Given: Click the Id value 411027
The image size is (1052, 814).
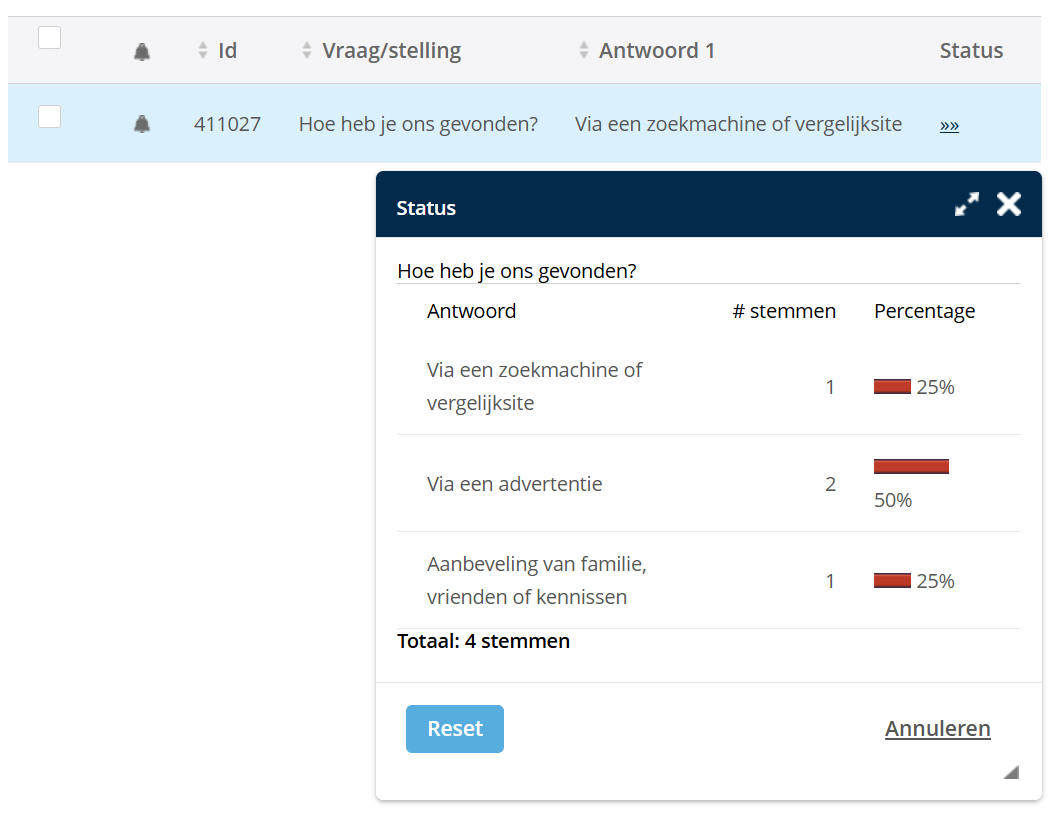Looking at the screenshot, I should coord(227,124).
